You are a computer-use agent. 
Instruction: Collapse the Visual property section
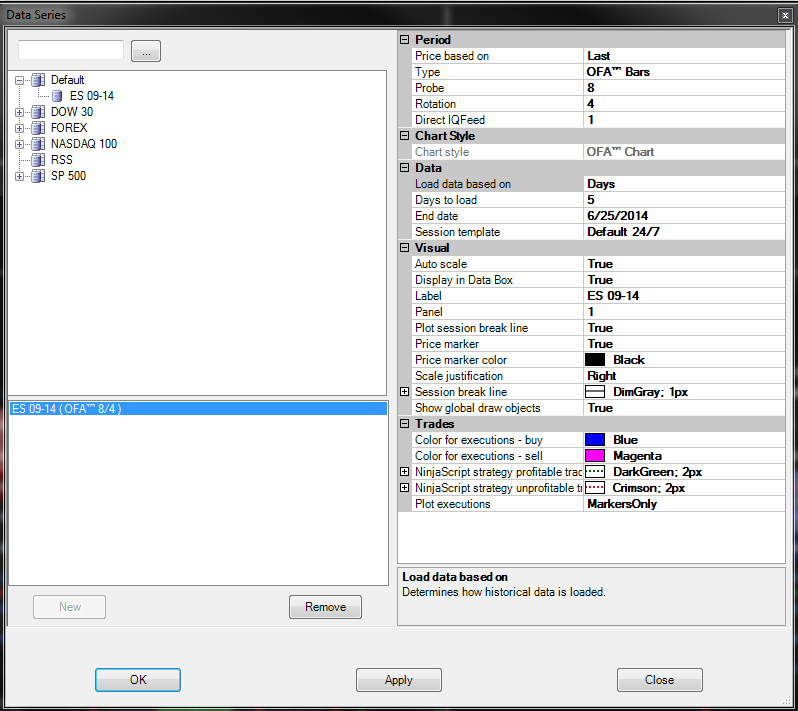pos(405,248)
